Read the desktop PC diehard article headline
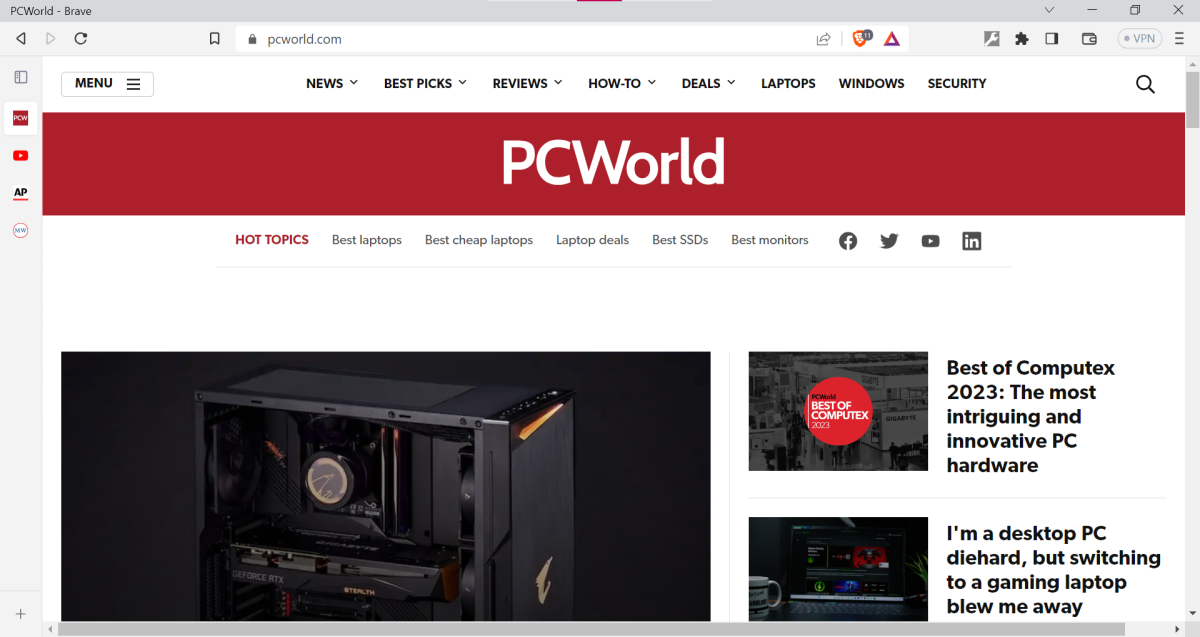Screen dimensions: 1200x637 [1054, 570]
